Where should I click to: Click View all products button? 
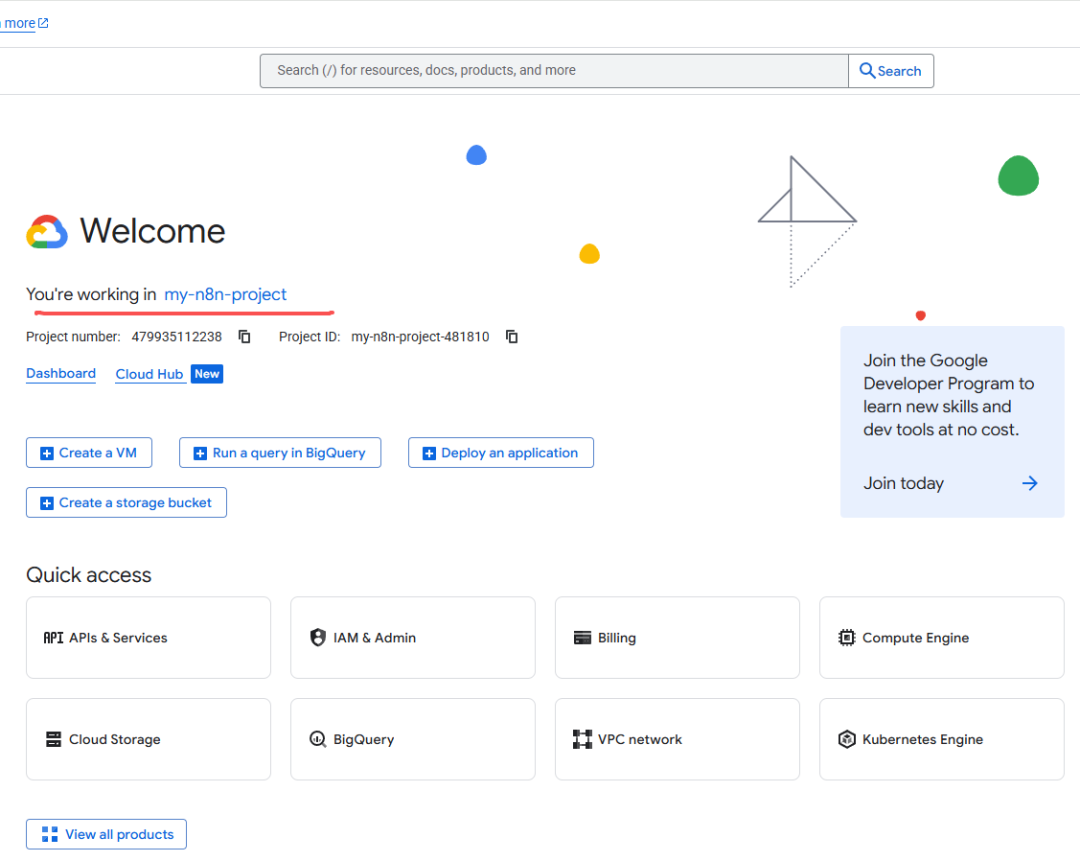(106, 835)
